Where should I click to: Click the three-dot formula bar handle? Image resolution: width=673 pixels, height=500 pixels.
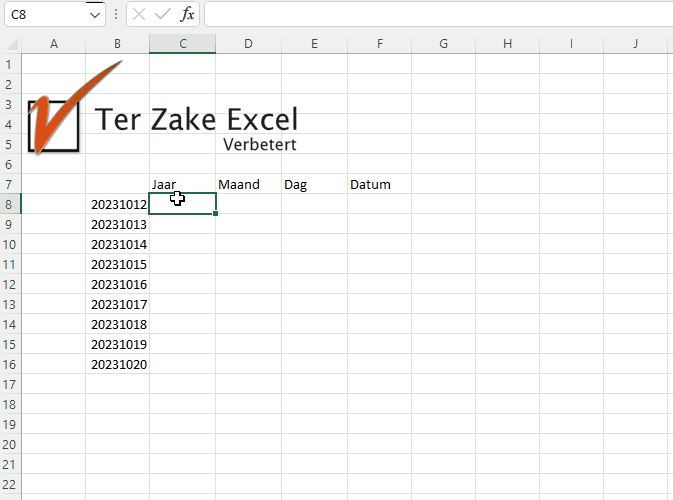point(116,15)
